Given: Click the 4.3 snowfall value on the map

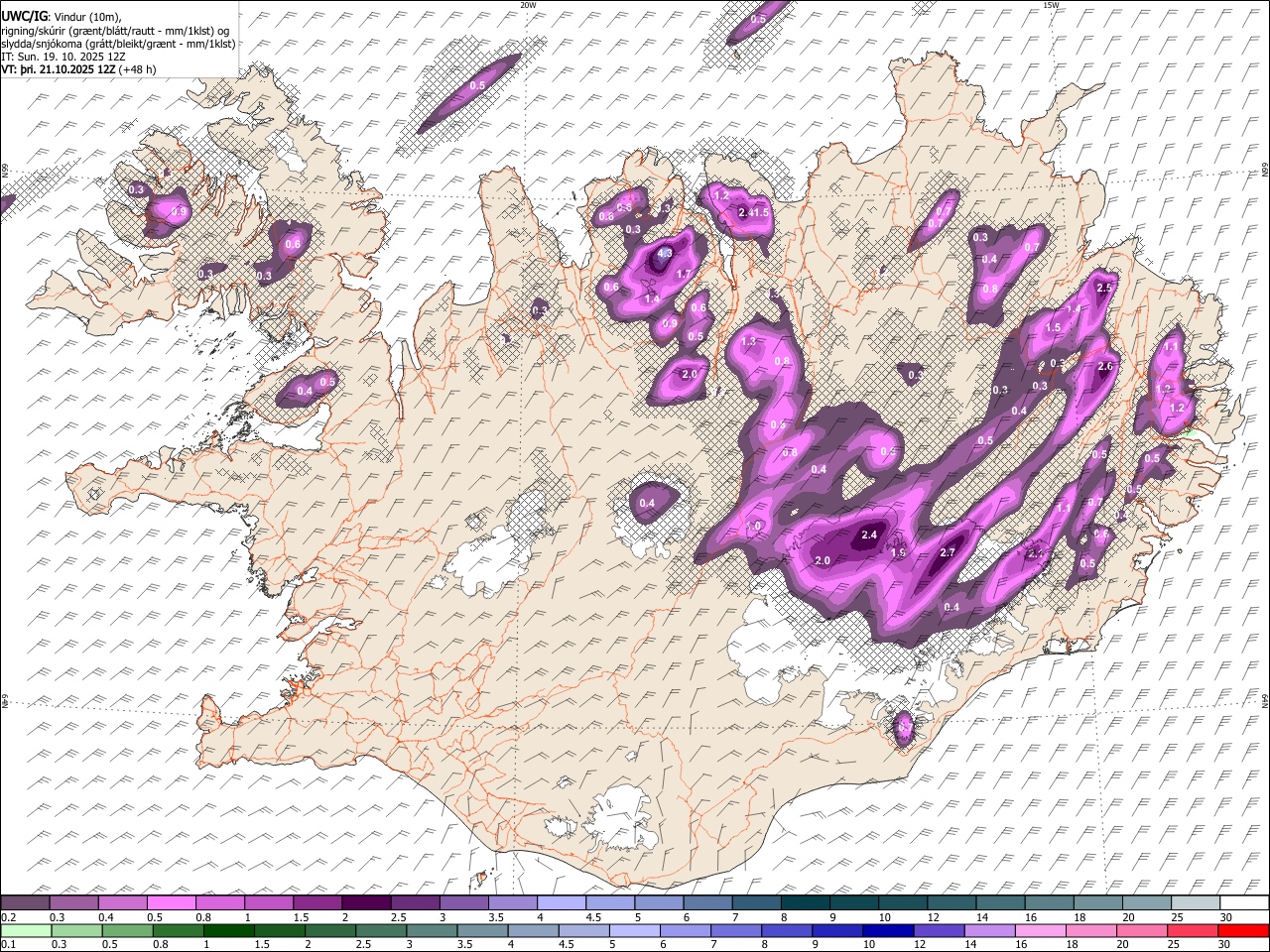Looking at the screenshot, I should [x=665, y=254].
